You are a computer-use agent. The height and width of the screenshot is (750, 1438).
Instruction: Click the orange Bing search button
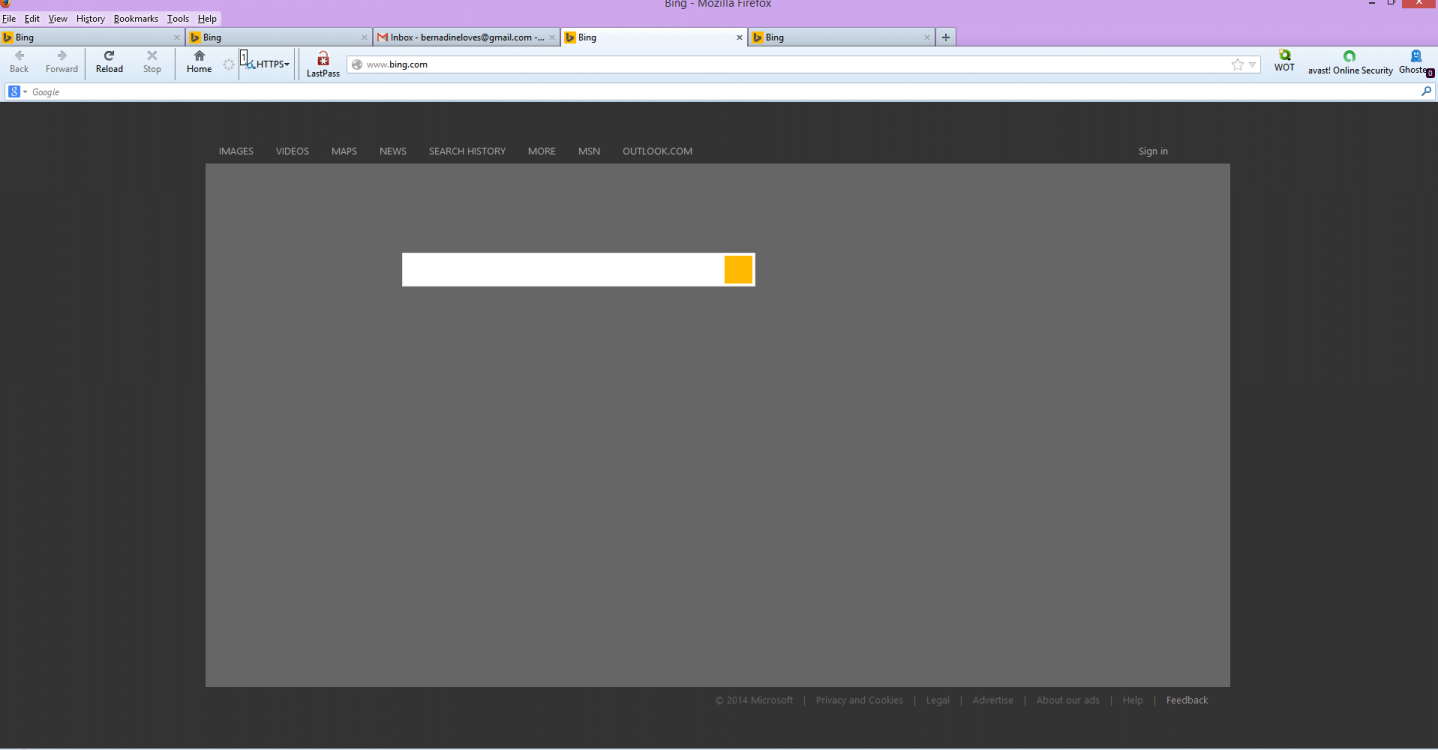point(738,270)
